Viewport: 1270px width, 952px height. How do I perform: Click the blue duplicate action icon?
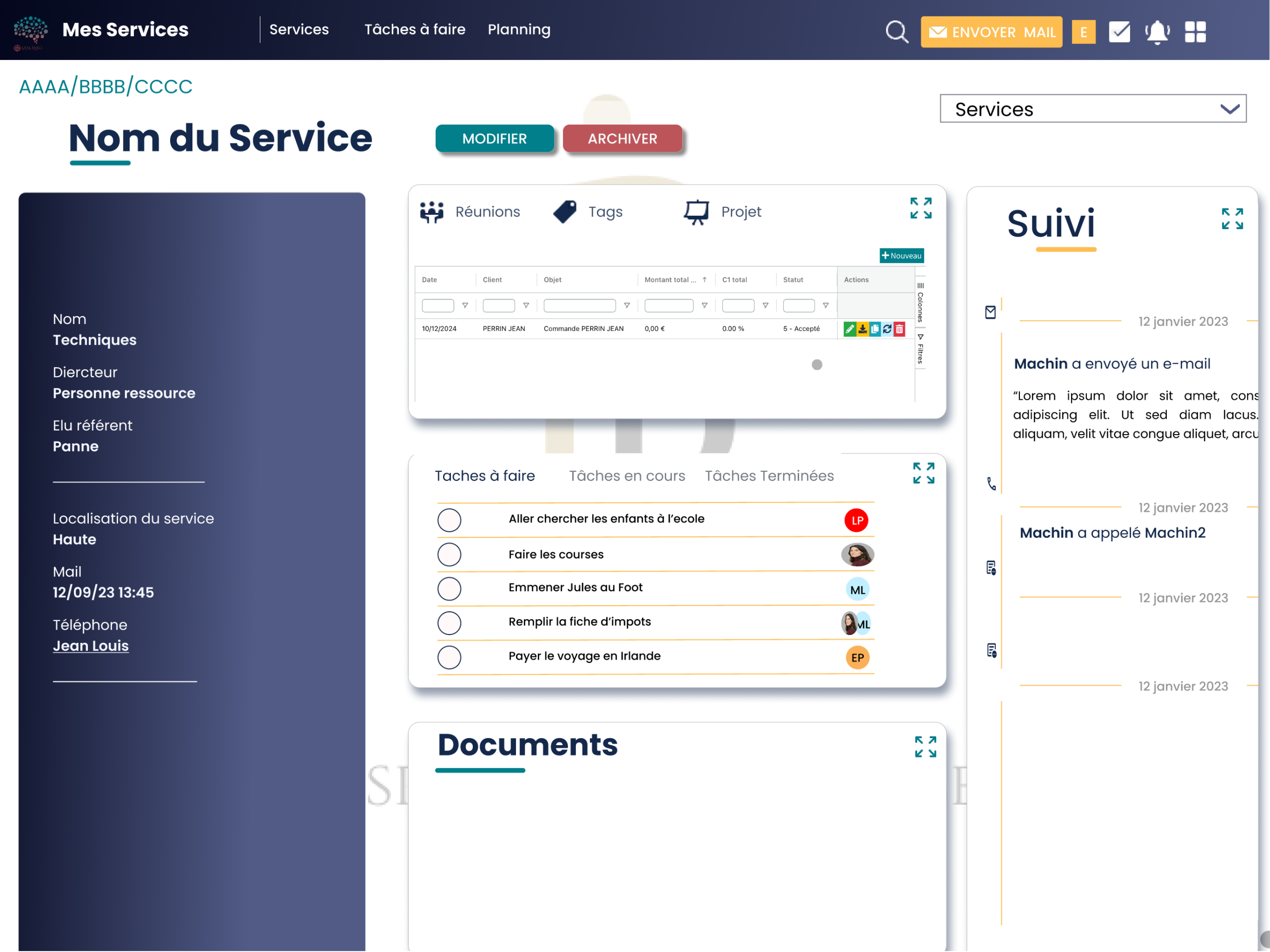(875, 328)
